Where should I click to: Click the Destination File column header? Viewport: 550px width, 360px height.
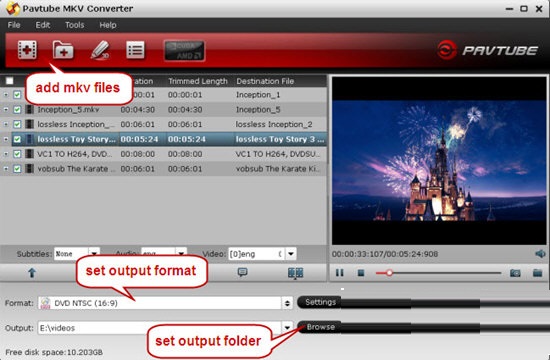(x=265, y=81)
